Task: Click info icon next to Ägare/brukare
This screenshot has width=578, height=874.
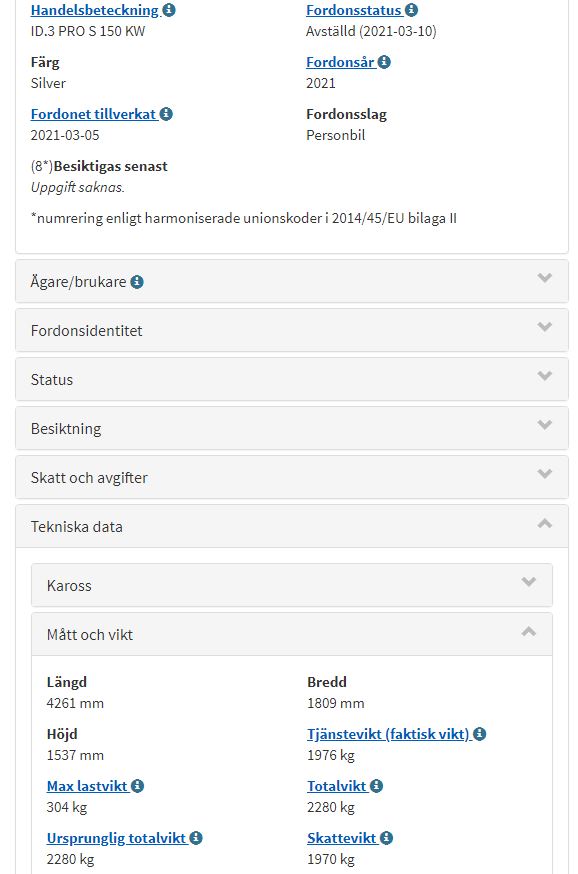Action: coord(137,282)
